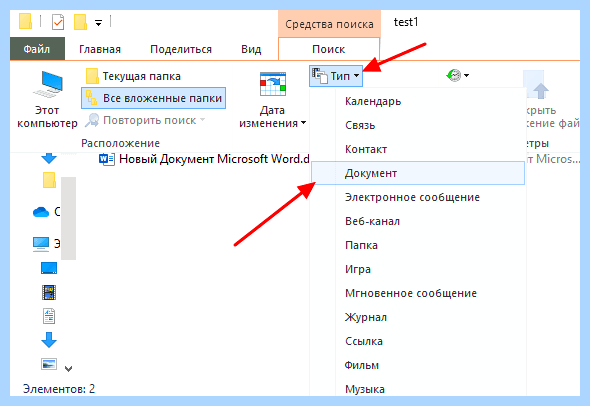The width and height of the screenshot is (590, 406).
Task: Open the Pictures icon in sidebar
Action: (x=49, y=364)
